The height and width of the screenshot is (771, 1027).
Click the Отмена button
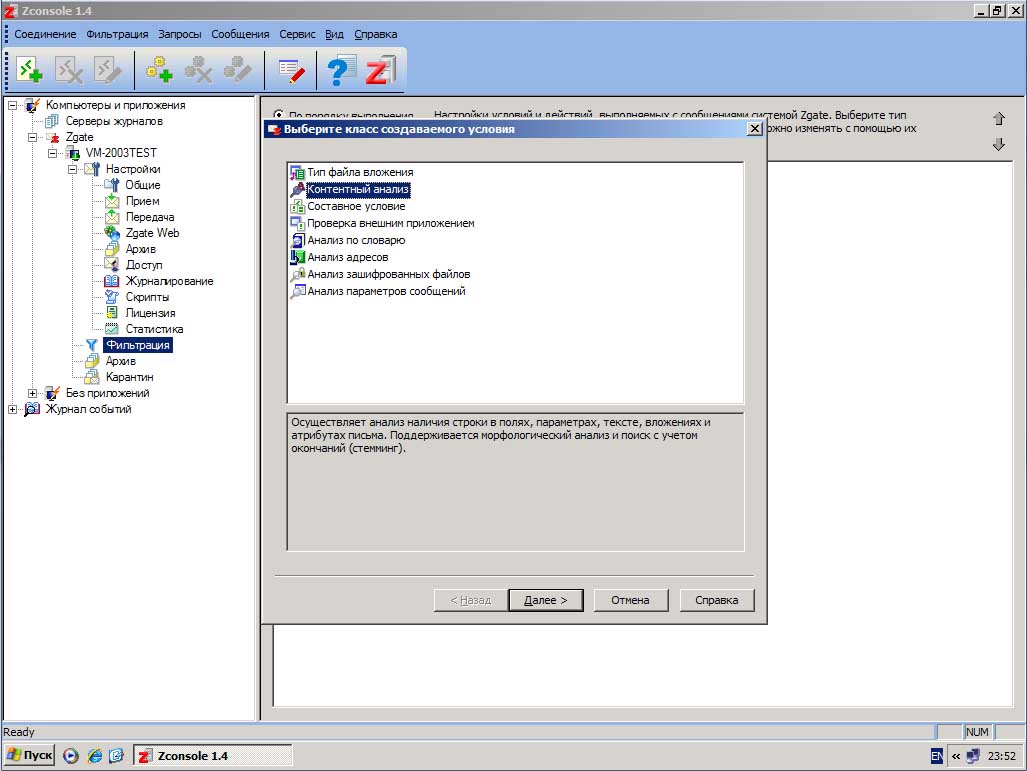point(631,600)
